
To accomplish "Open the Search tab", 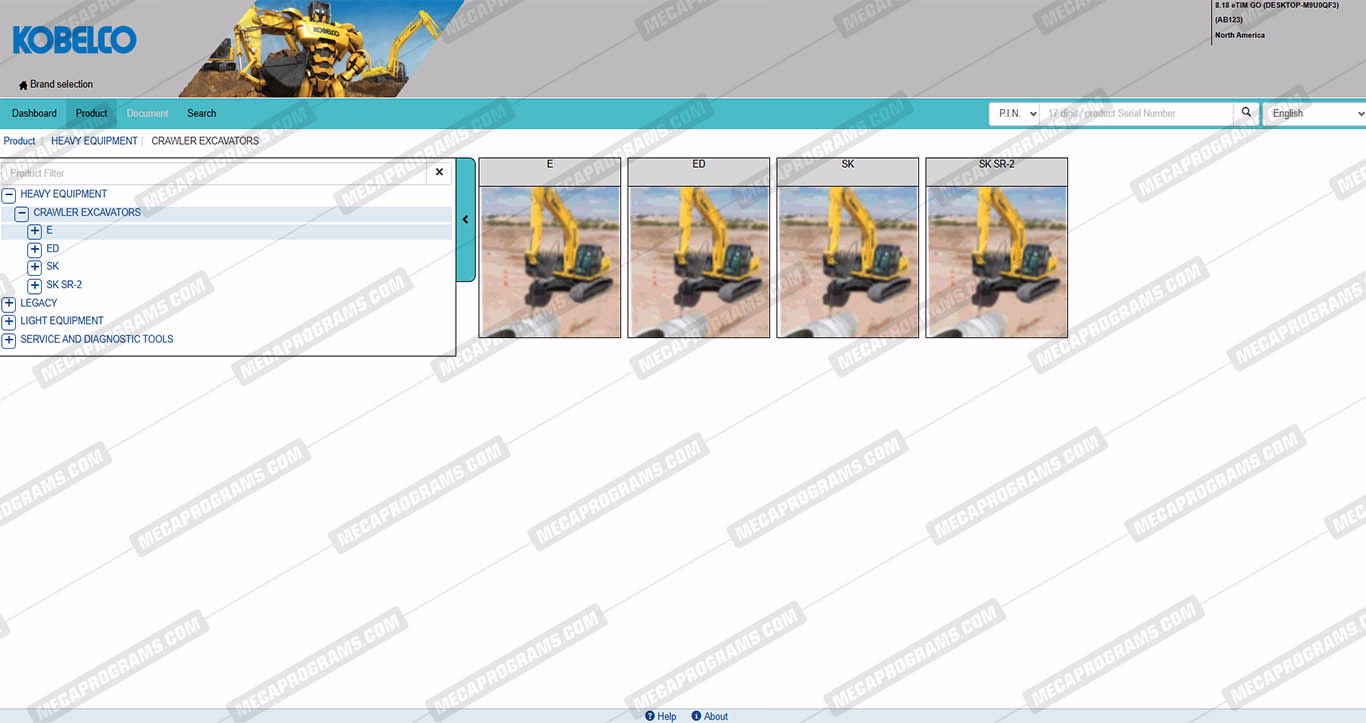I will [x=201, y=114].
